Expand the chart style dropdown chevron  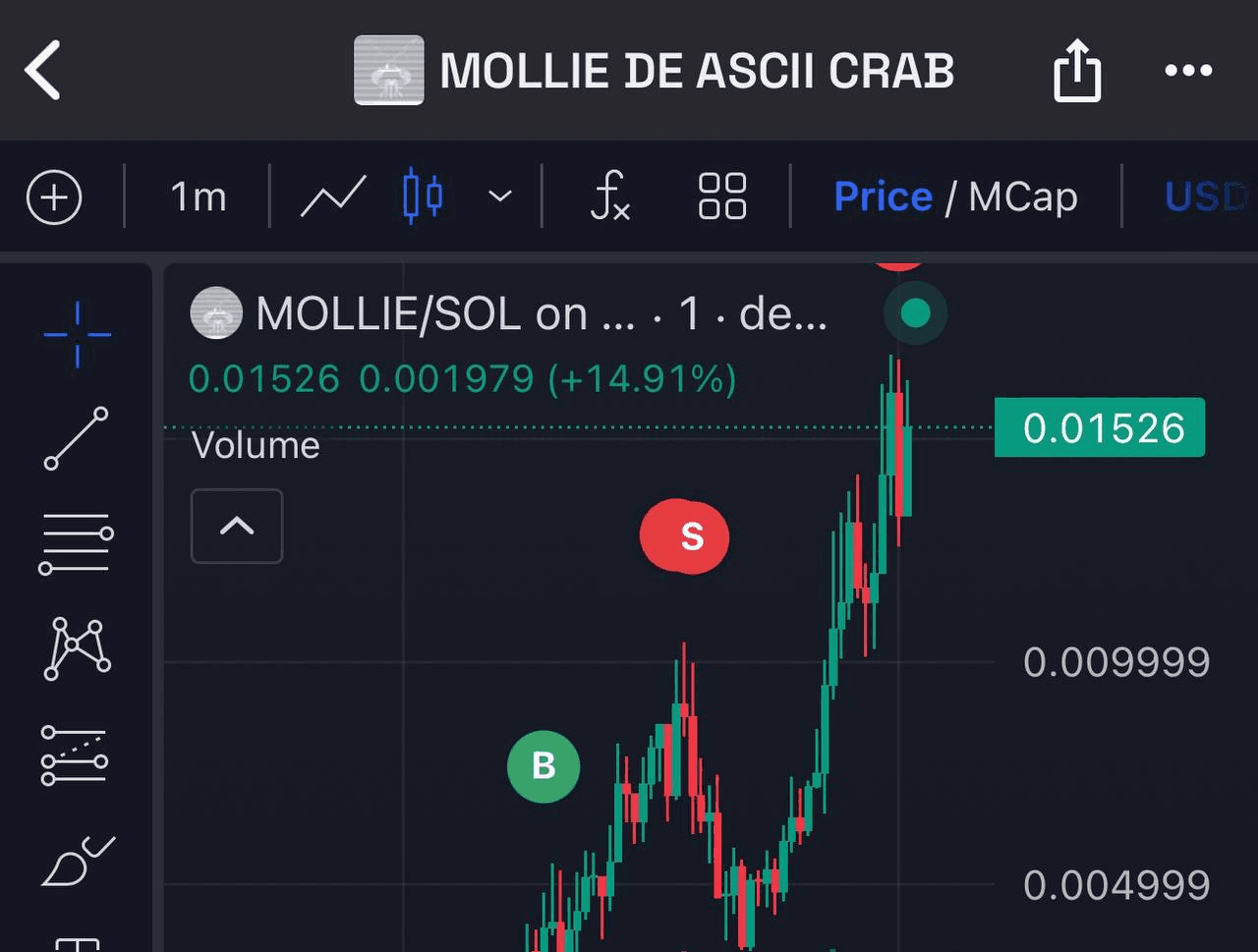tap(500, 196)
